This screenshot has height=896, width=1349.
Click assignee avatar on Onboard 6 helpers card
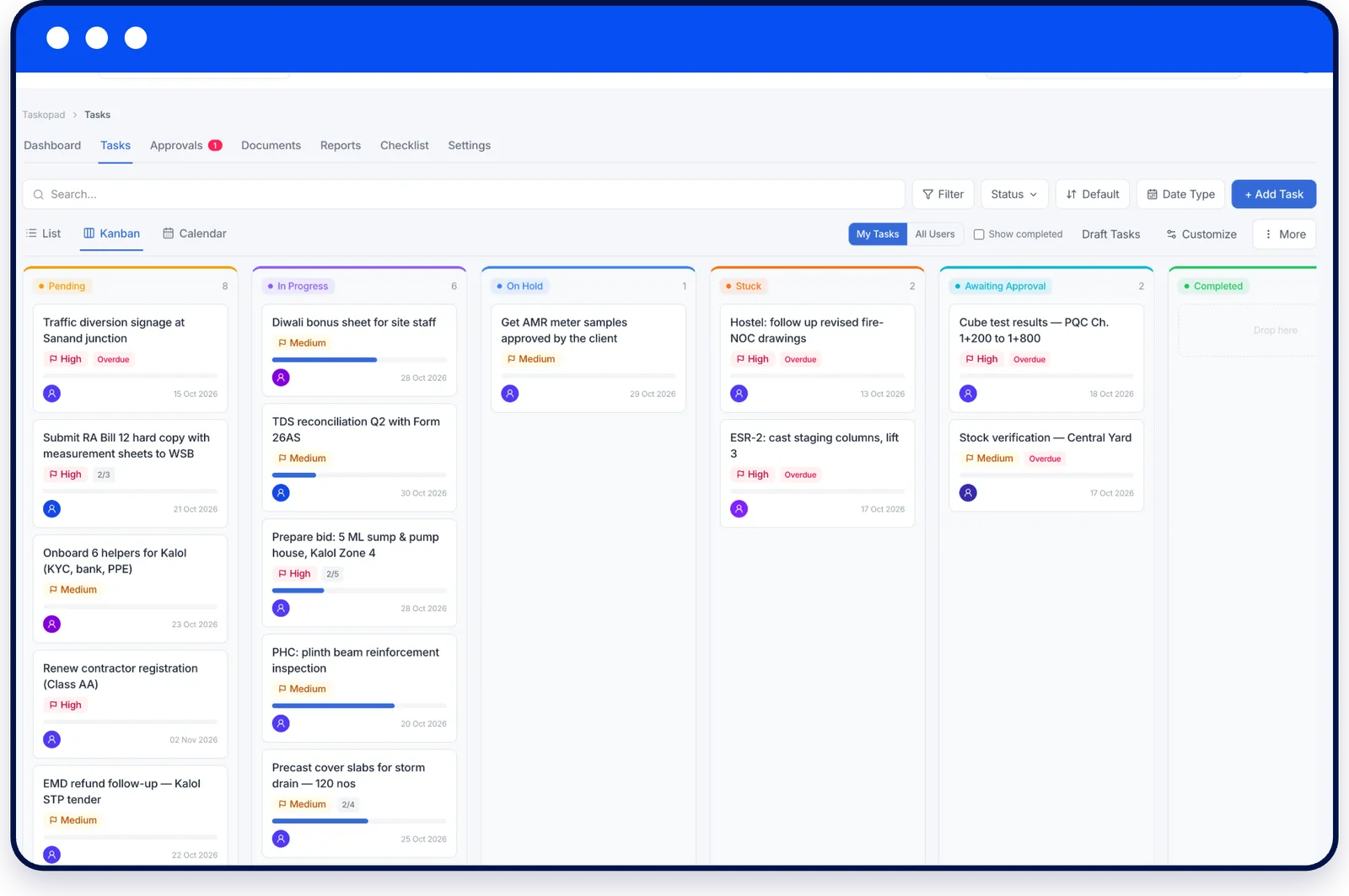point(51,625)
